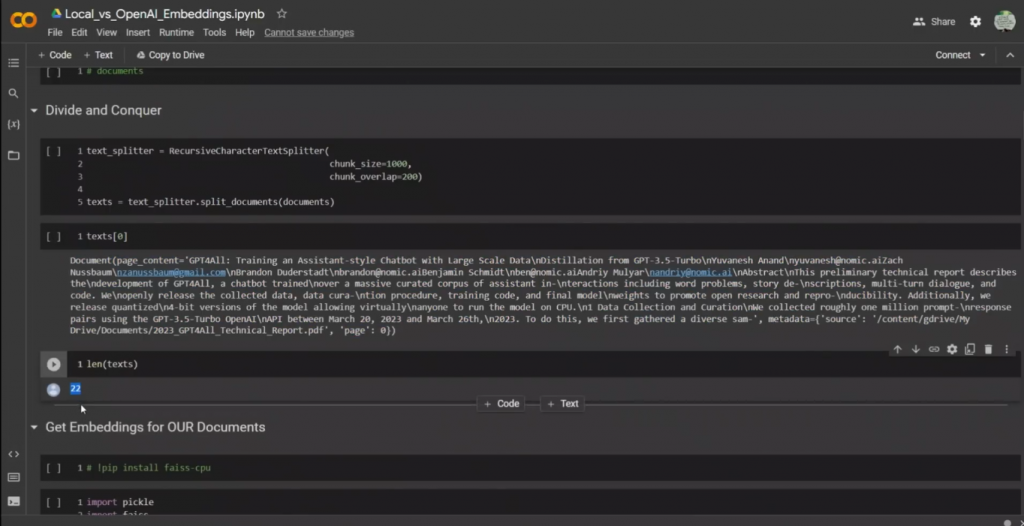
Task: Add a code cell from top toolbar
Action: [x=55, y=55]
